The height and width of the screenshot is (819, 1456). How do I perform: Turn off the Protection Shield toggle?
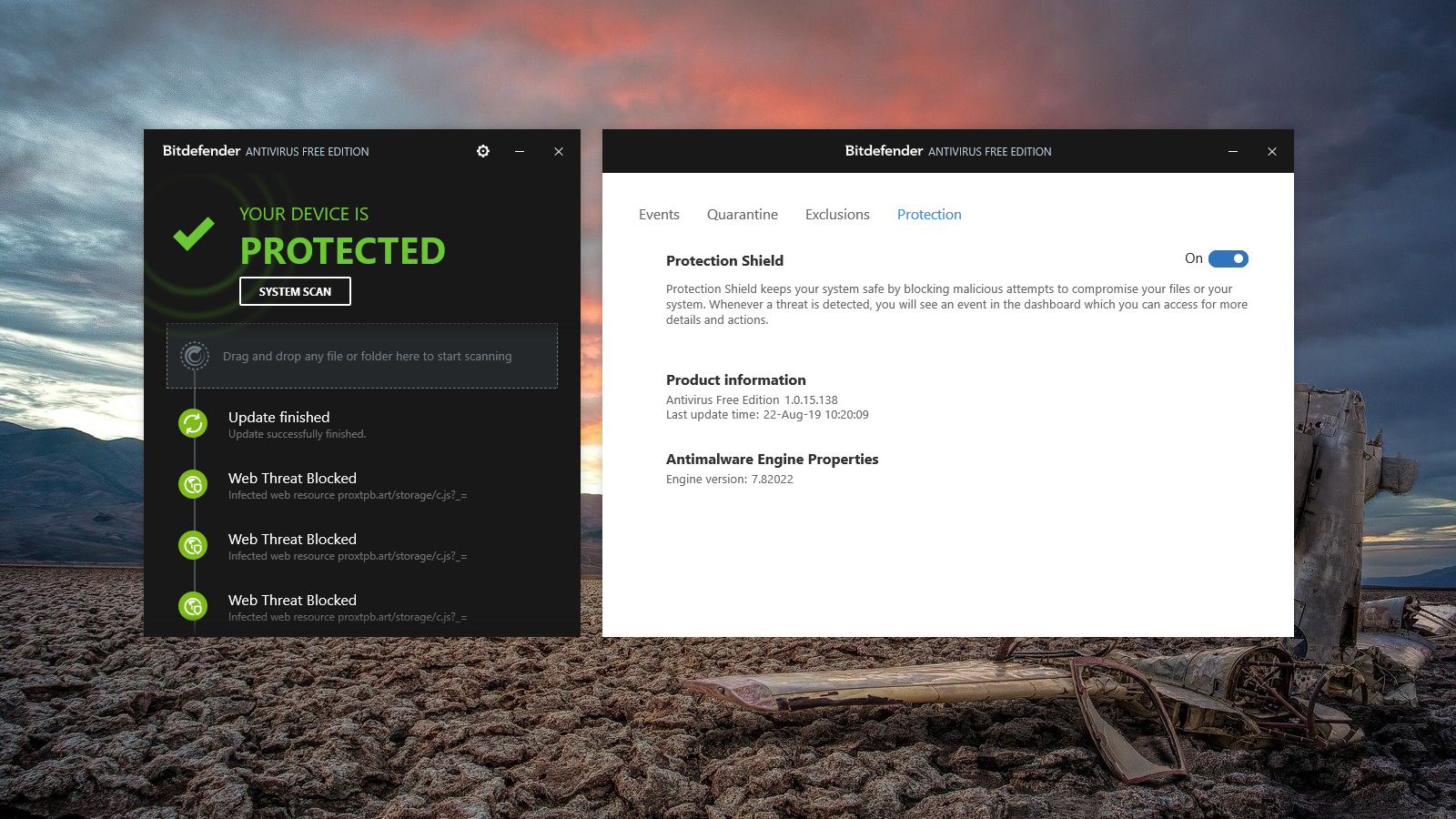point(1228,259)
